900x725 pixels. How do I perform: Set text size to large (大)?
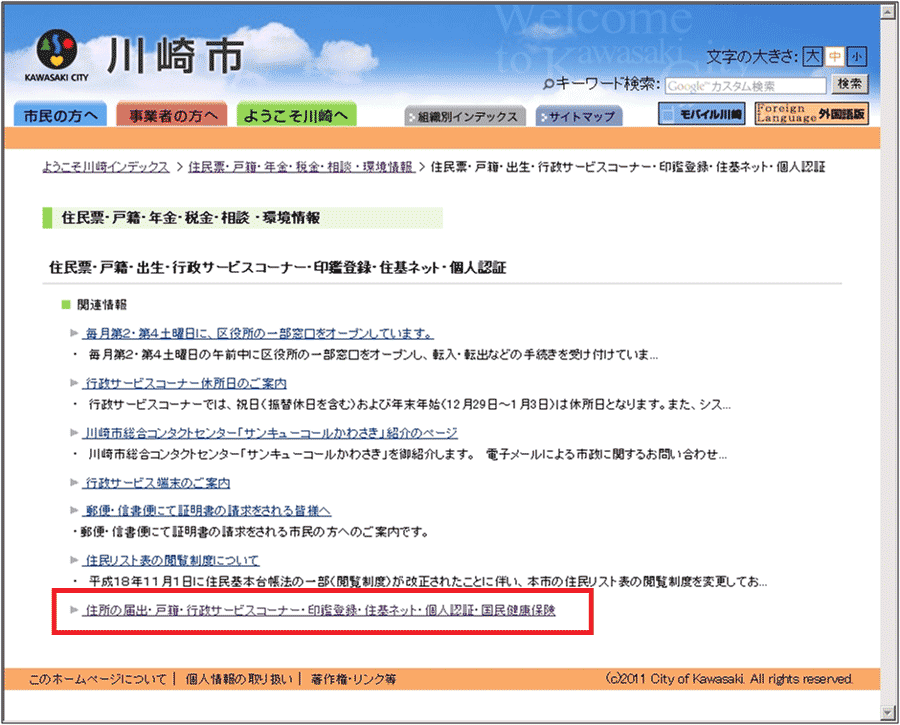coord(812,56)
